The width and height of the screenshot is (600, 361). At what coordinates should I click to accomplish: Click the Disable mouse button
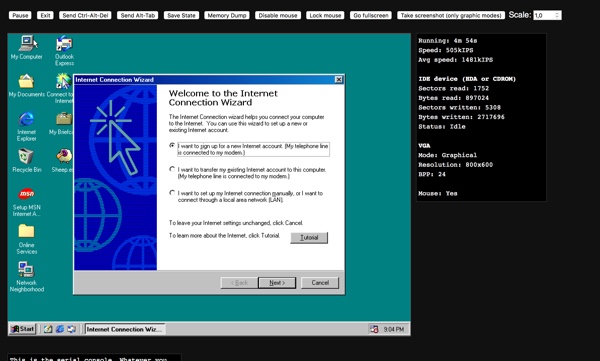tap(278, 15)
